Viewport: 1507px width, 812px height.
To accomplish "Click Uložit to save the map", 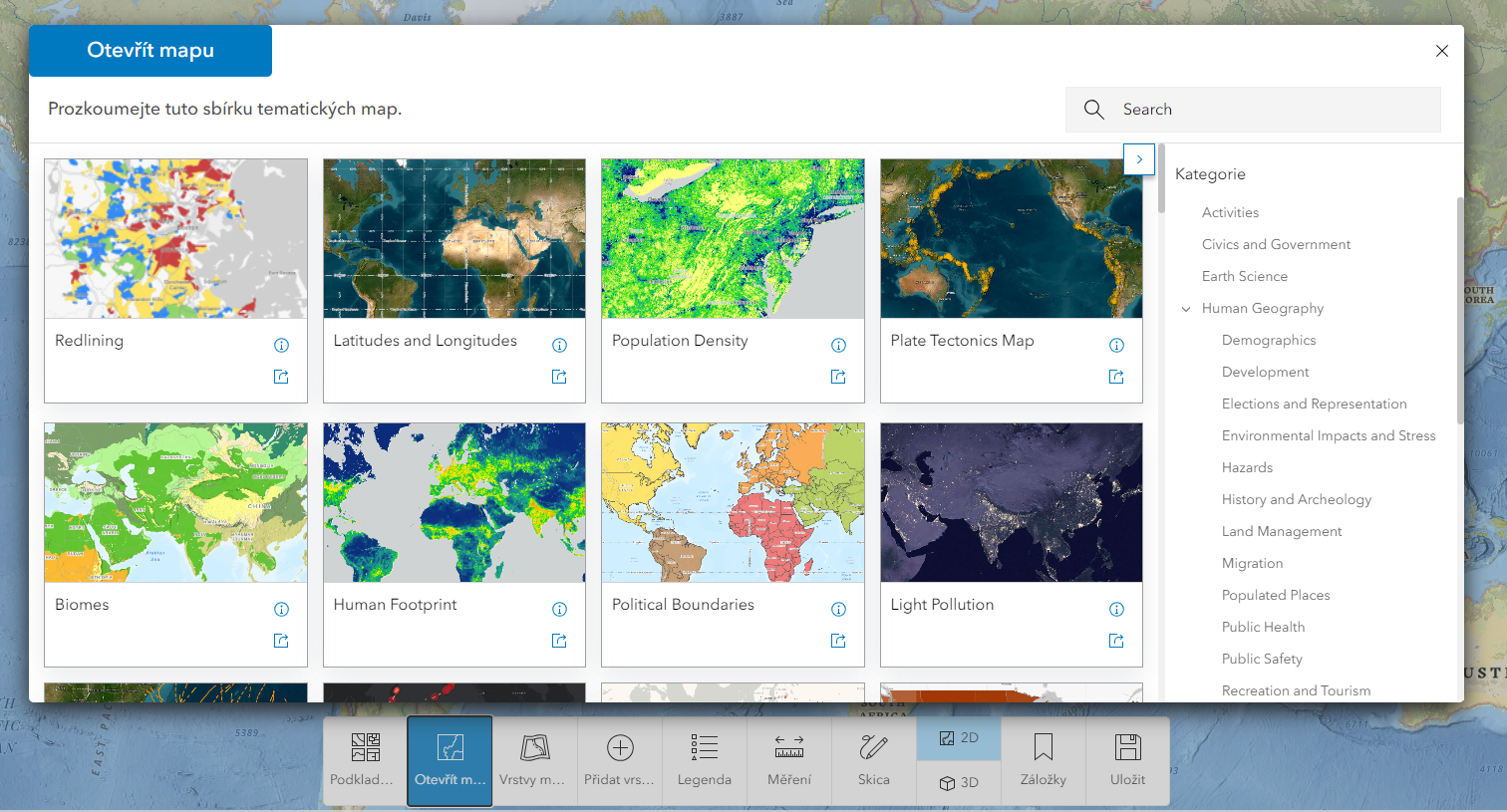I will (1127, 760).
